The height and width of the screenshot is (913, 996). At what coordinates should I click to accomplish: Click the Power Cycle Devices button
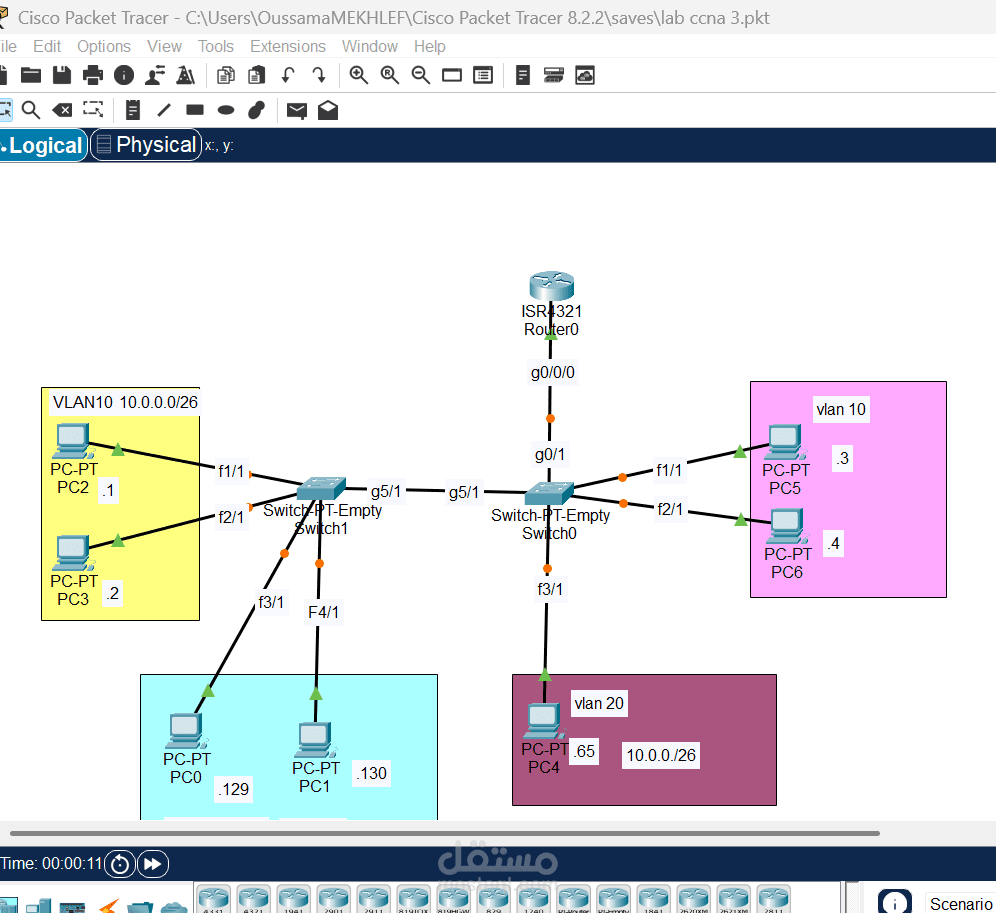[120, 864]
